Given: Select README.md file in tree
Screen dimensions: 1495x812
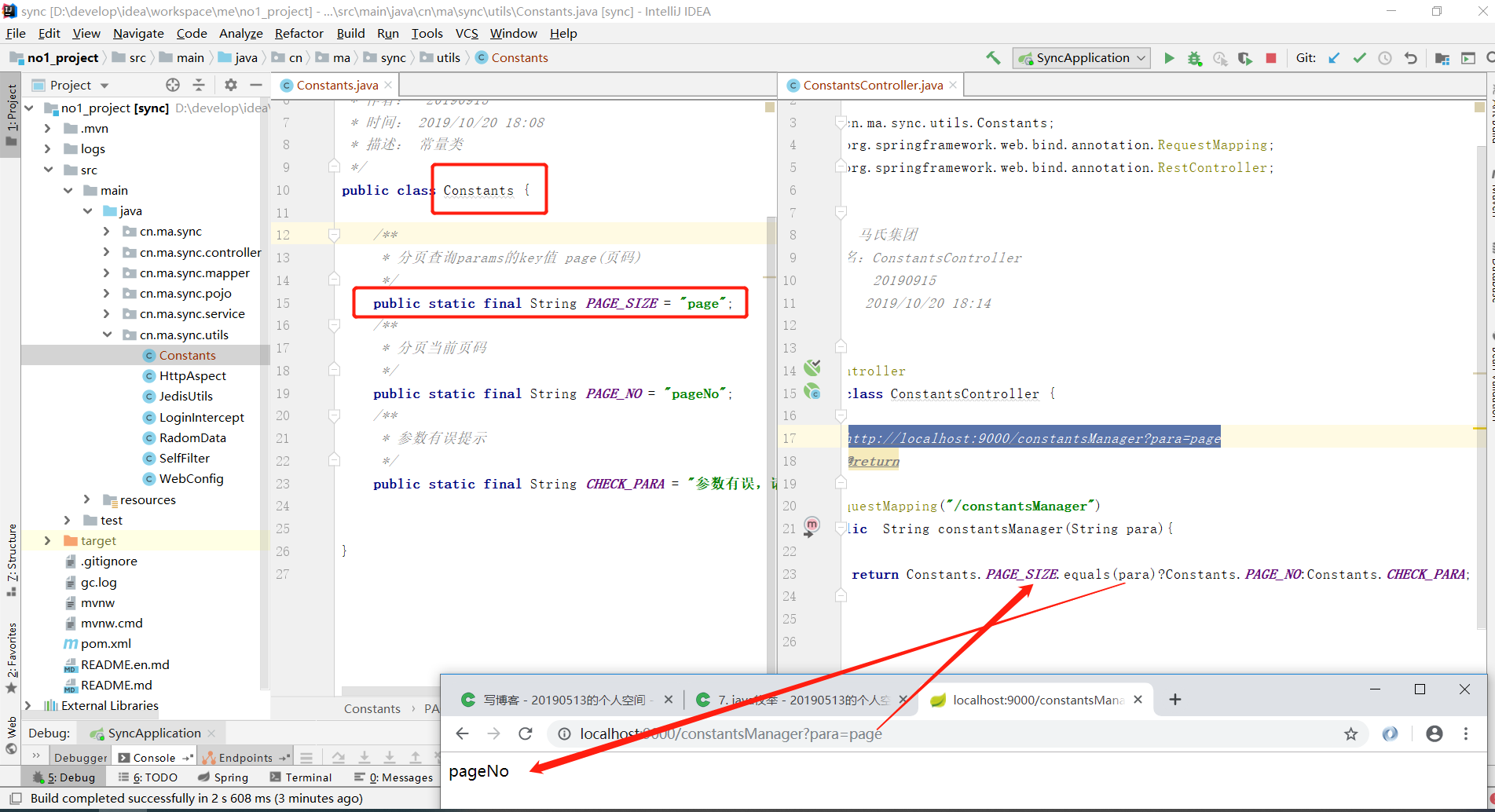Looking at the screenshot, I should pos(116,685).
